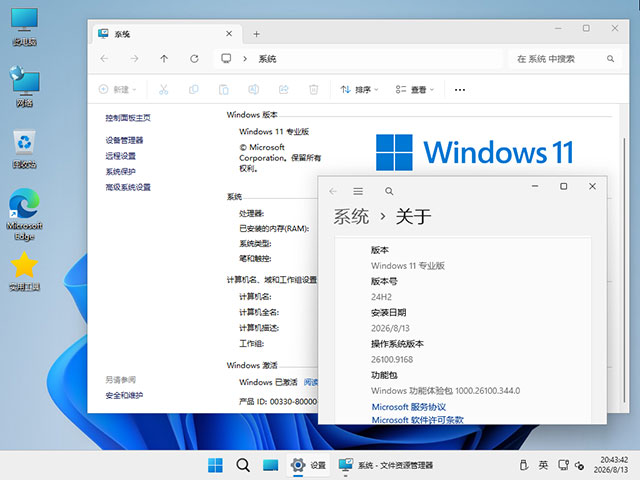Click the 系统 window vertical scrollbar

[624, 269]
